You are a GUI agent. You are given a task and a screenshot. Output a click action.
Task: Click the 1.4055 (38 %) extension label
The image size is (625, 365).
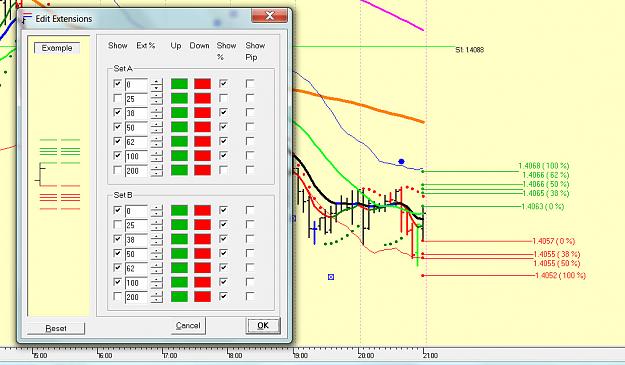point(557,254)
